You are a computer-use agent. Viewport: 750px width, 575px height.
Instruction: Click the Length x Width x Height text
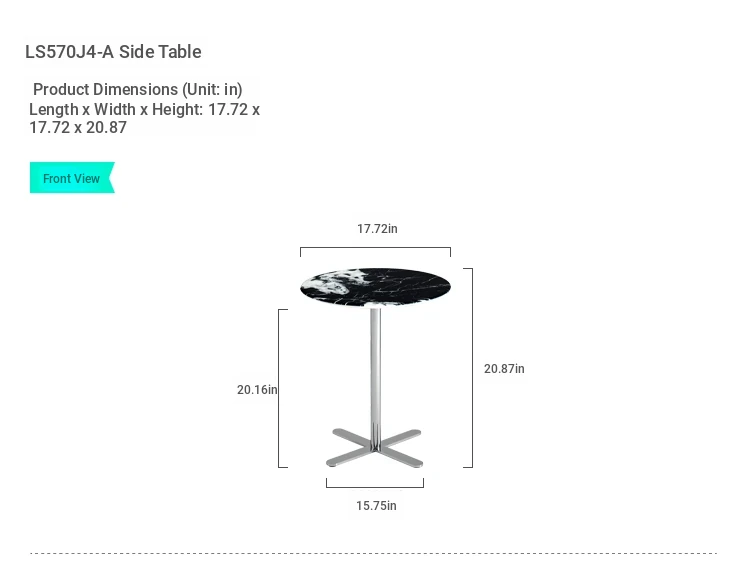coord(116,110)
